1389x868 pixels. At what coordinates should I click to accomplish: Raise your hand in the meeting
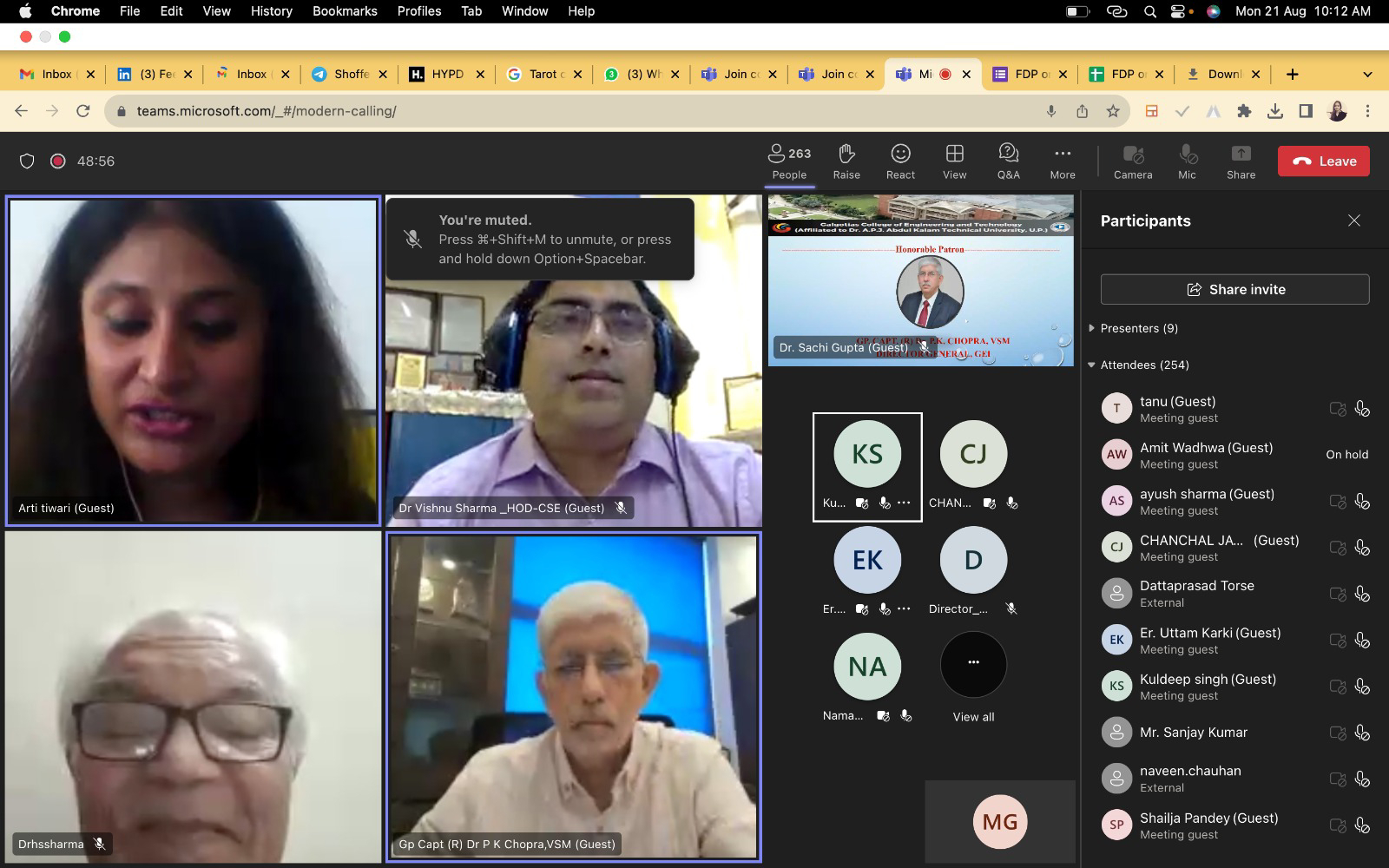coord(846,161)
